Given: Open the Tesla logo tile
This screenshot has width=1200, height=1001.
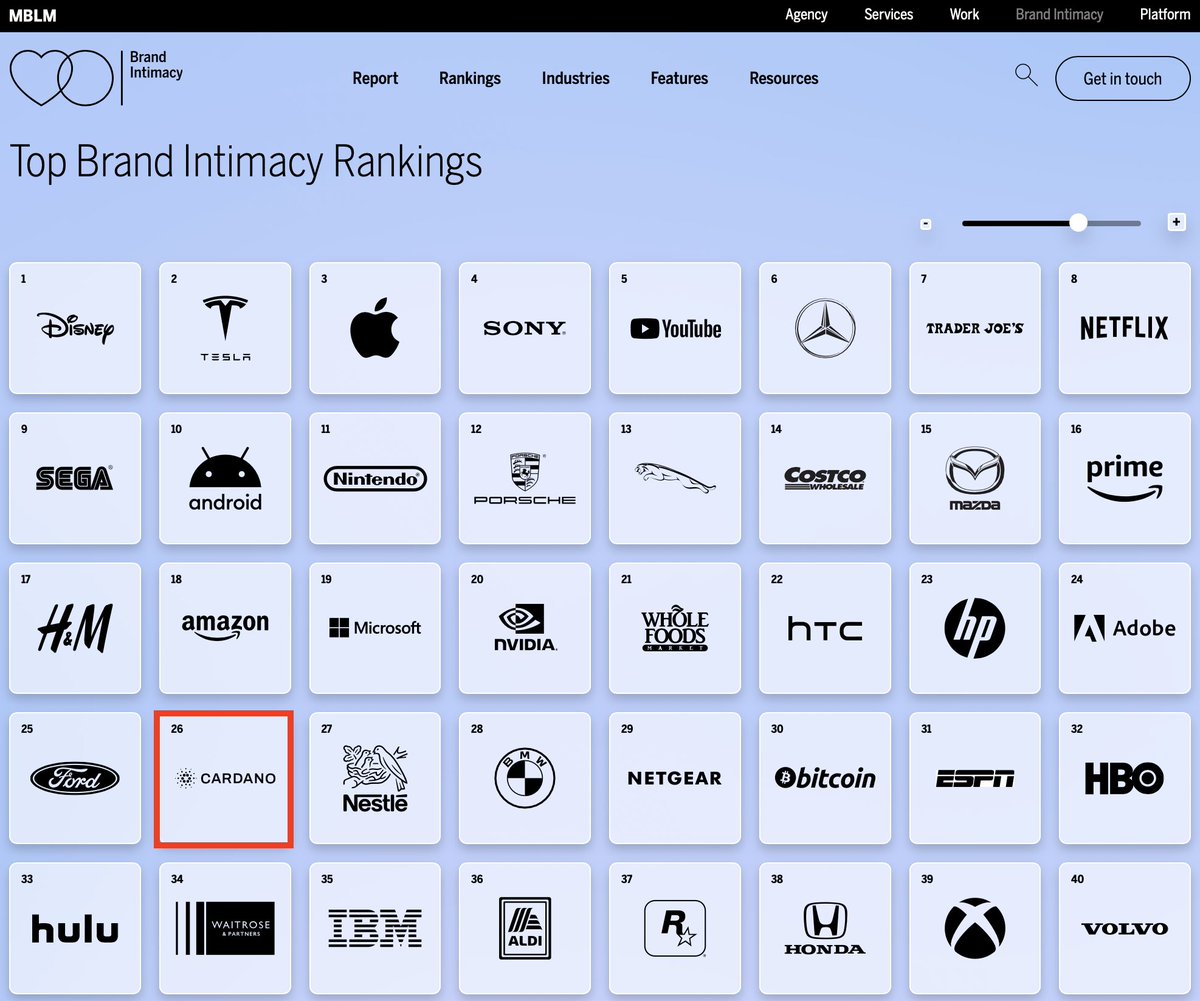Looking at the screenshot, I should pyautogui.click(x=225, y=328).
